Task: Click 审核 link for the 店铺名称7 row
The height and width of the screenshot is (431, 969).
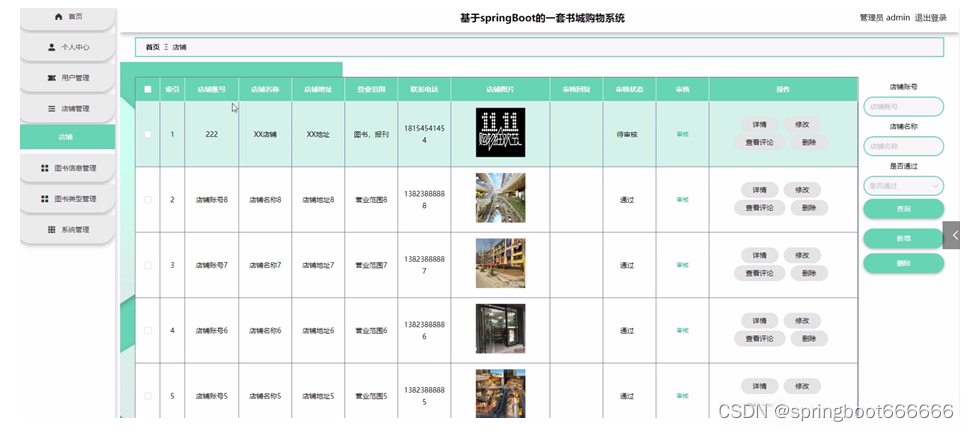Action: [x=682, y=265]
